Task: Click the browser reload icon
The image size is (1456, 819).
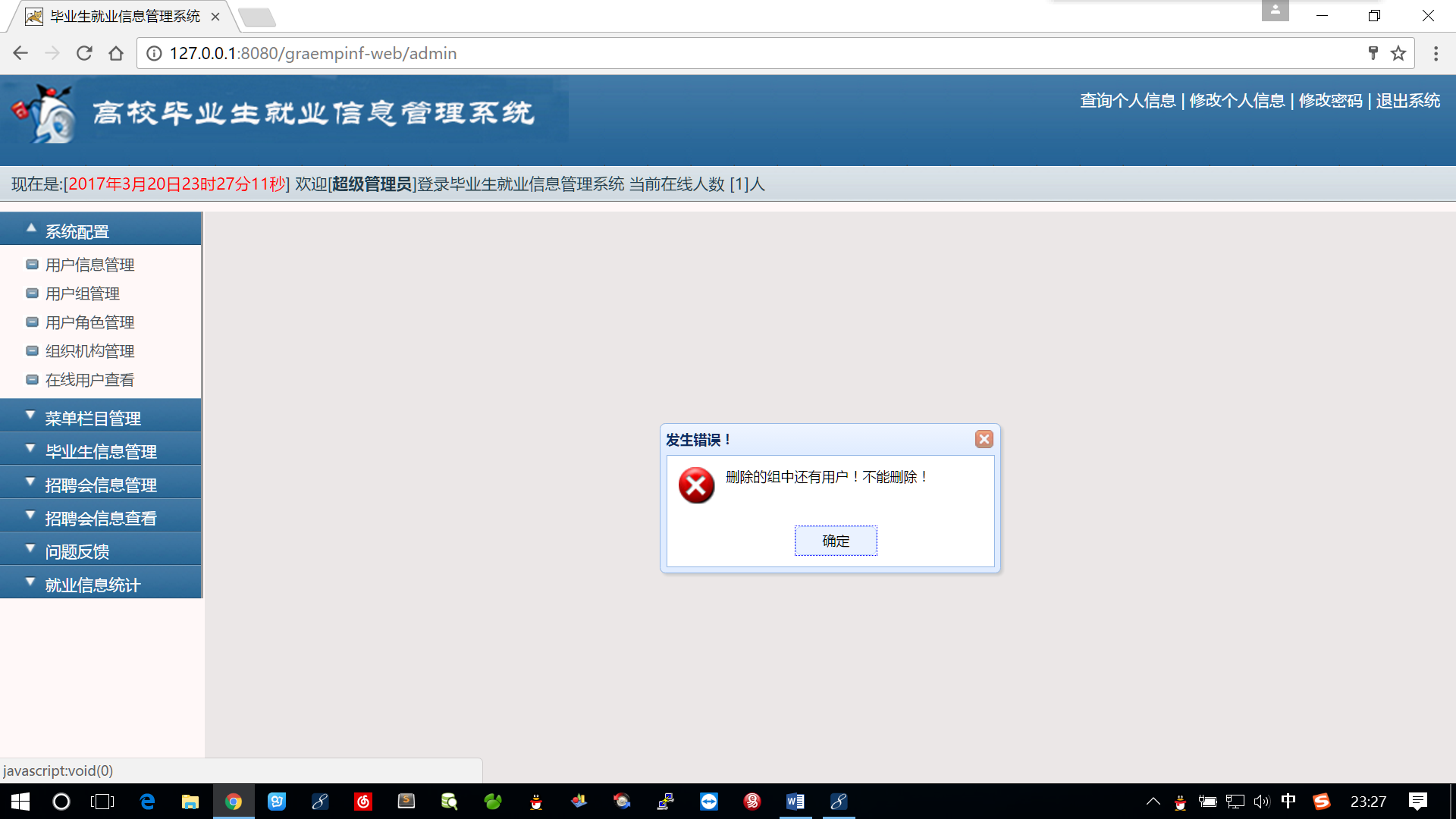Action: pyautogui.click(x=84, y=53)
